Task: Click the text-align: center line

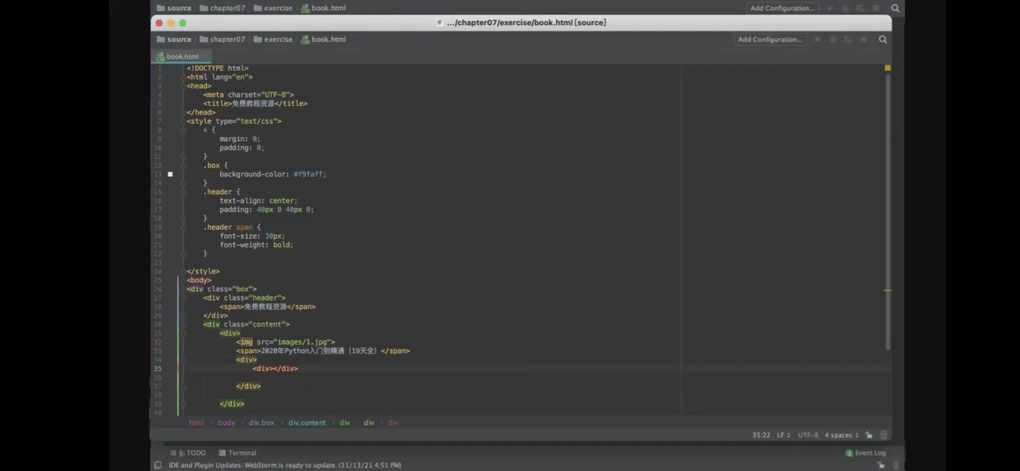Action: coord(258,201)
